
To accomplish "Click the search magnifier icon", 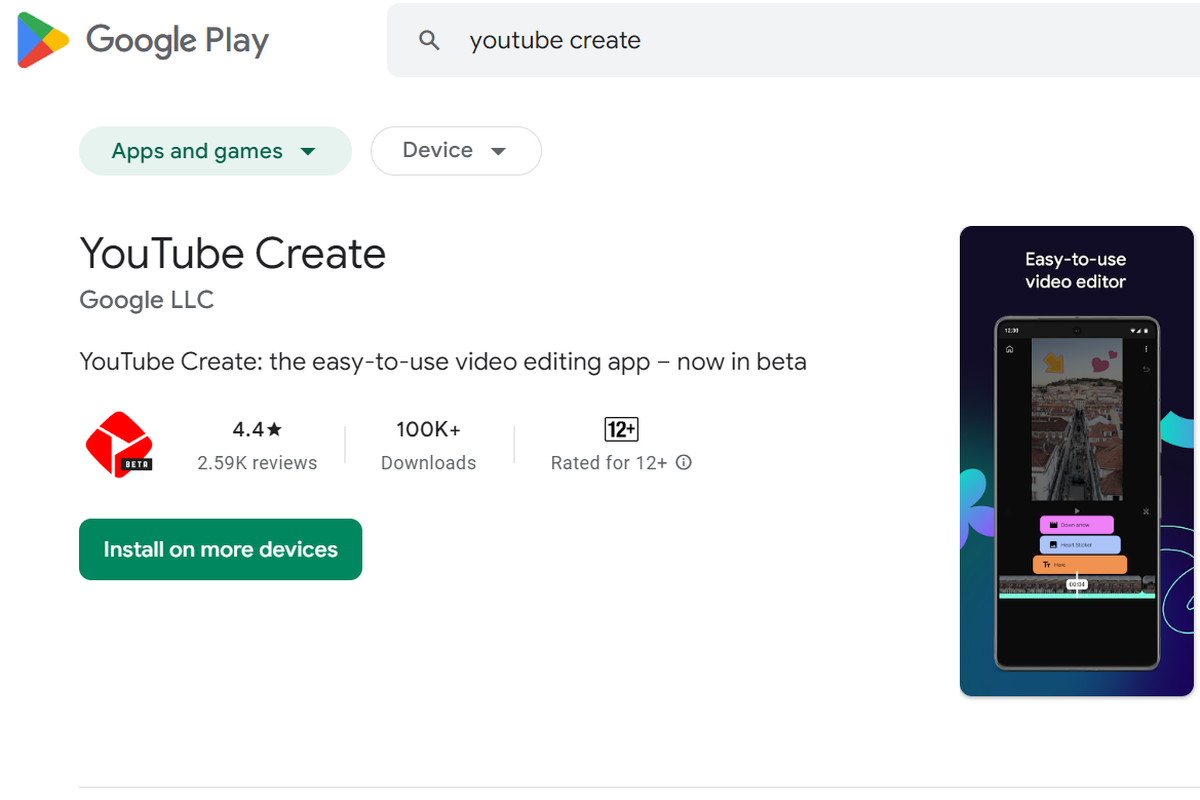I will click(x=429, y=41).
